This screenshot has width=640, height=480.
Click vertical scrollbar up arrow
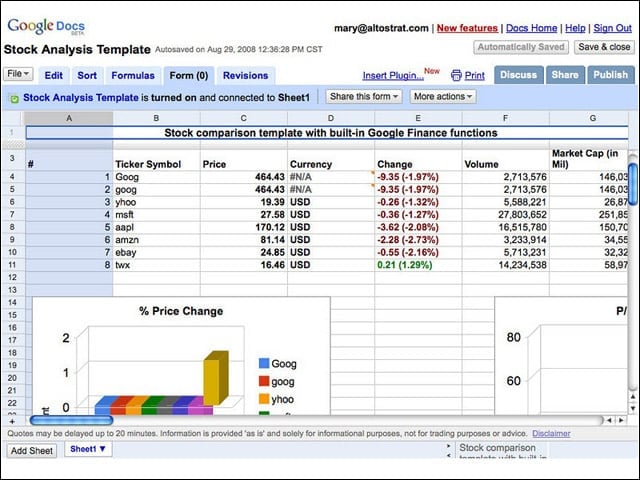click(x=633, y=396)
